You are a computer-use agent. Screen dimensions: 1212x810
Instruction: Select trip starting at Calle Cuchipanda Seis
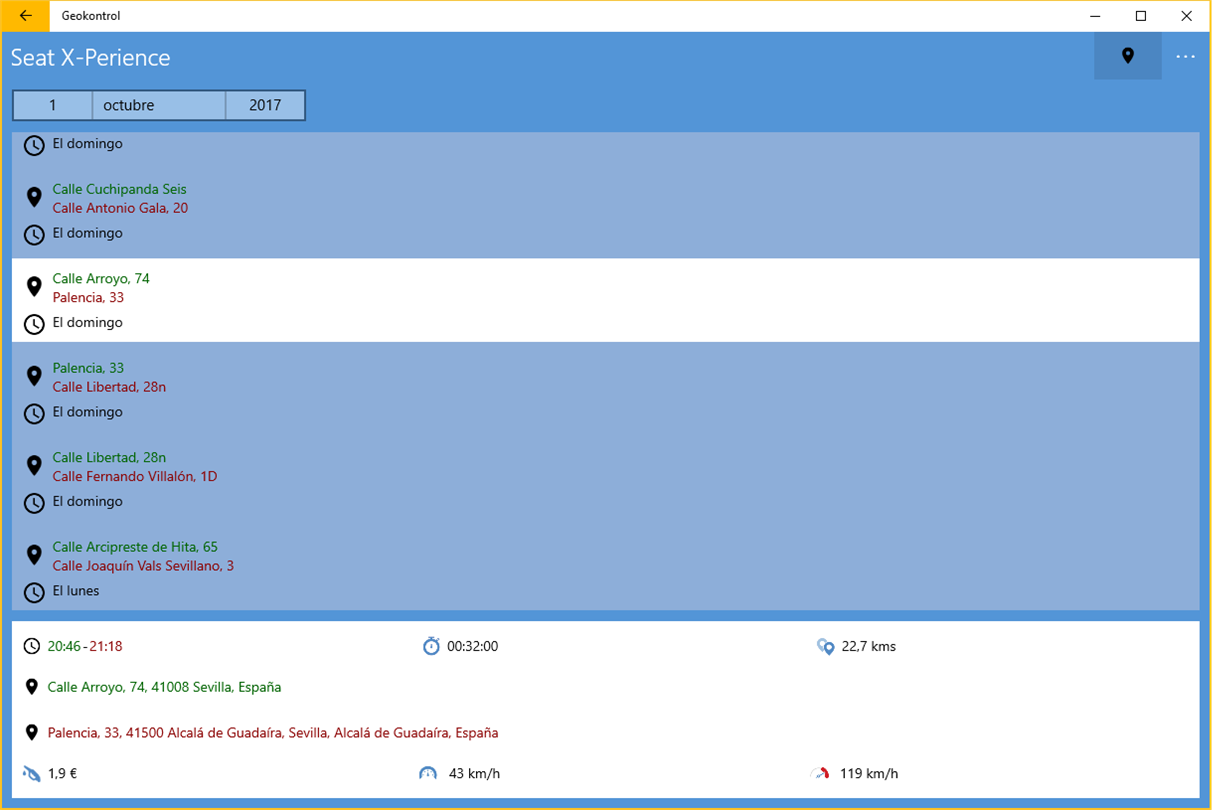[x=119, y=189]
